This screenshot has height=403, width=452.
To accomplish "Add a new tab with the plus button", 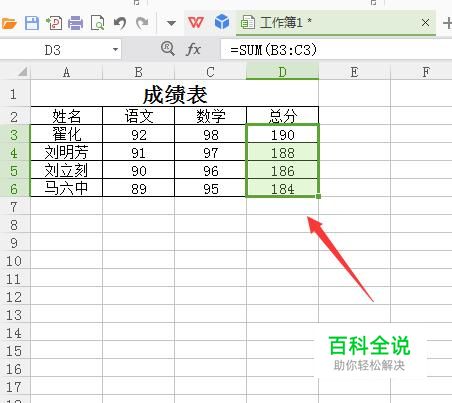I will pyautogui.click(x=447, y=23).
